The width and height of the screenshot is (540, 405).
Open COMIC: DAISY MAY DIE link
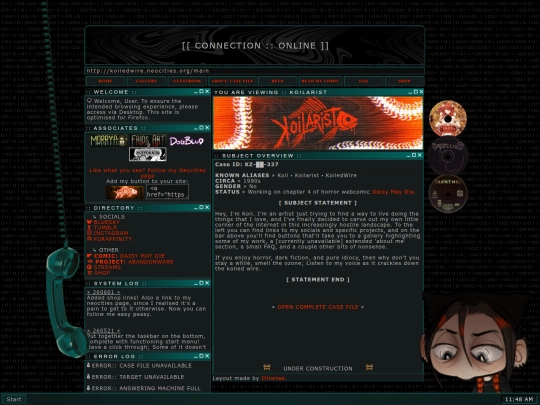(129, 256)
